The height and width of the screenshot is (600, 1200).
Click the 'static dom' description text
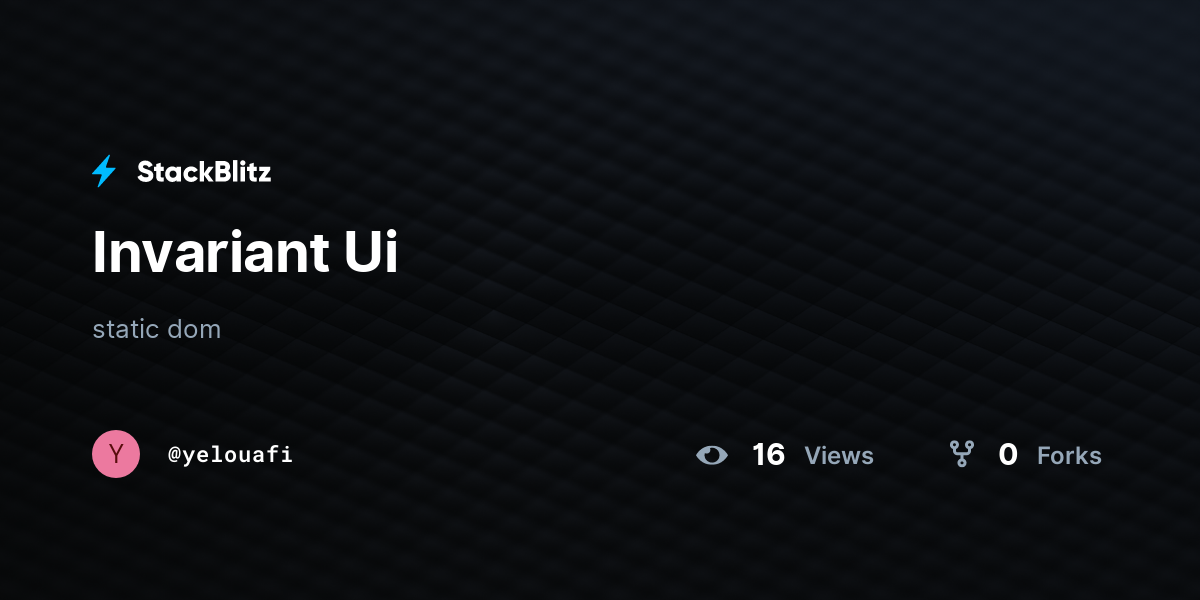point(157,329)
